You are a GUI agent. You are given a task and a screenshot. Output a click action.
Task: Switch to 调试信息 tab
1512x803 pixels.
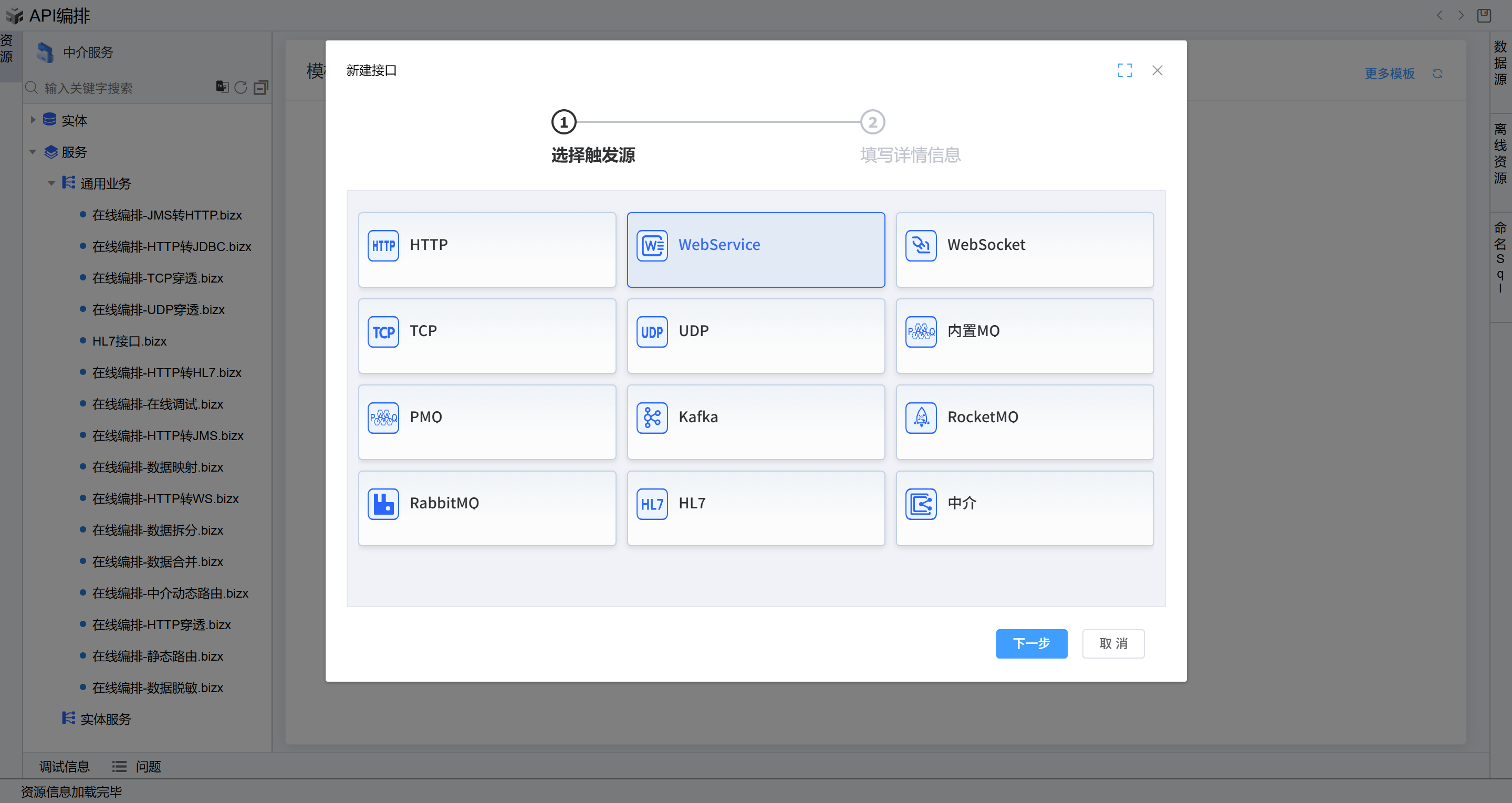click(x=64, y=766)
